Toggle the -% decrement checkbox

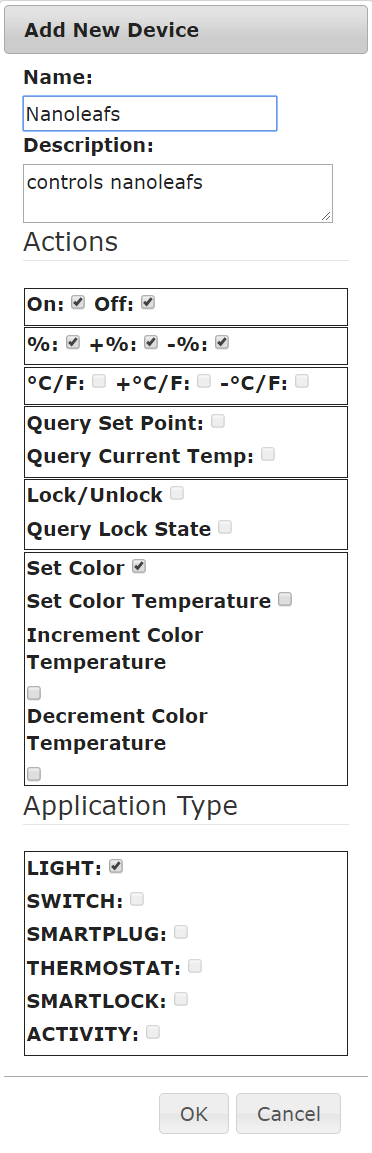pos(222,342)
